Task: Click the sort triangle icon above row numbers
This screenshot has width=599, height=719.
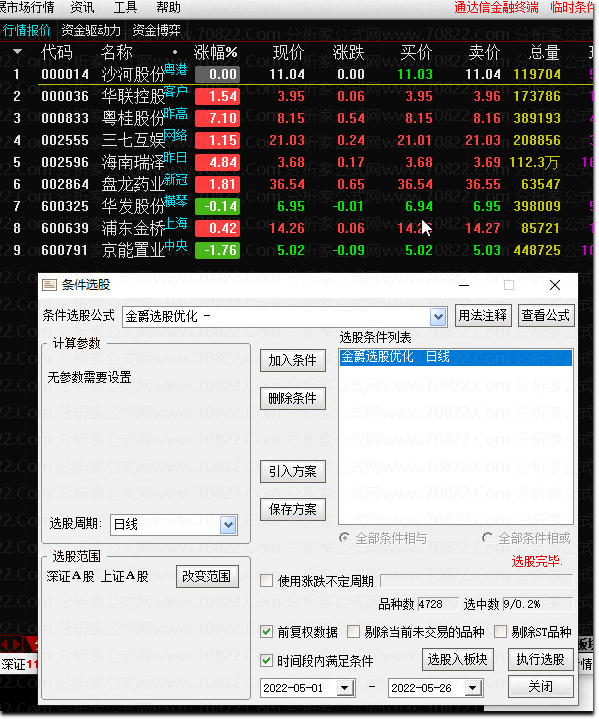Action: [18, 51]
